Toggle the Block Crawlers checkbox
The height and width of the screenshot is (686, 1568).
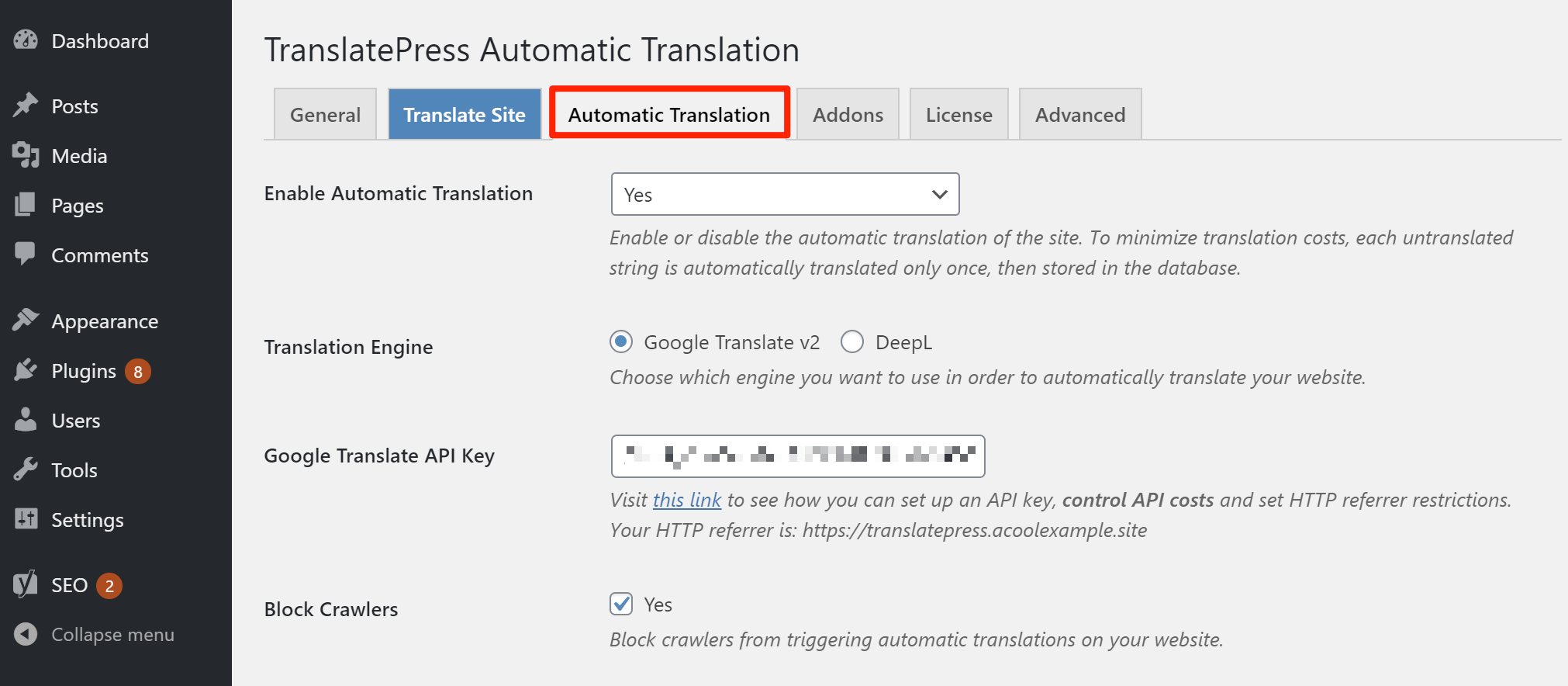[621, 604]
